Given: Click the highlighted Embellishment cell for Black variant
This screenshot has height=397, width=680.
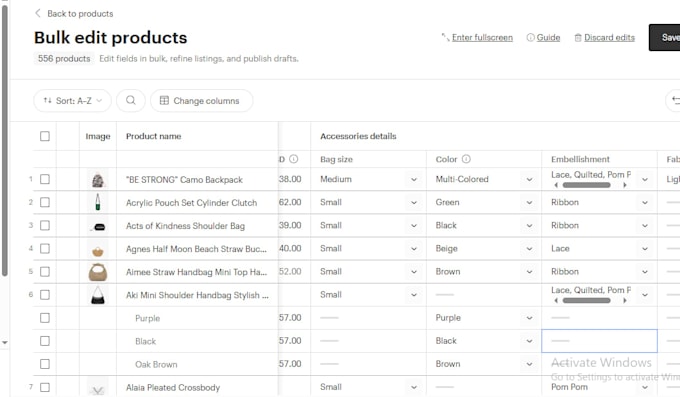Looking at the screenshot, I should [599, 341].
